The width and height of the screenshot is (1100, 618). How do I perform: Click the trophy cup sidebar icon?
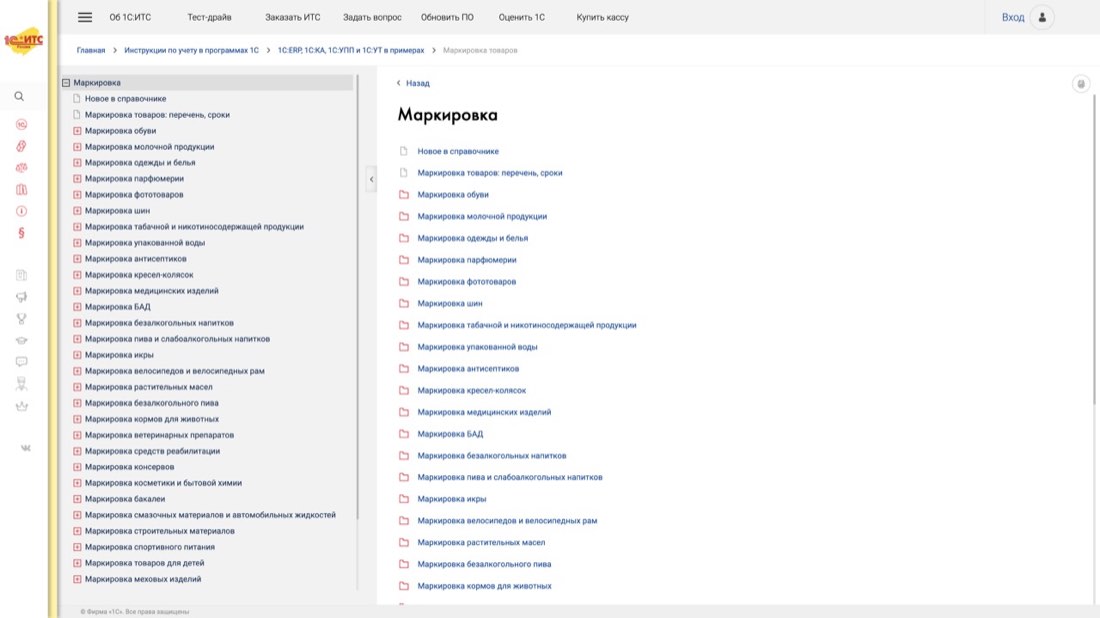(x=22, y=318)
